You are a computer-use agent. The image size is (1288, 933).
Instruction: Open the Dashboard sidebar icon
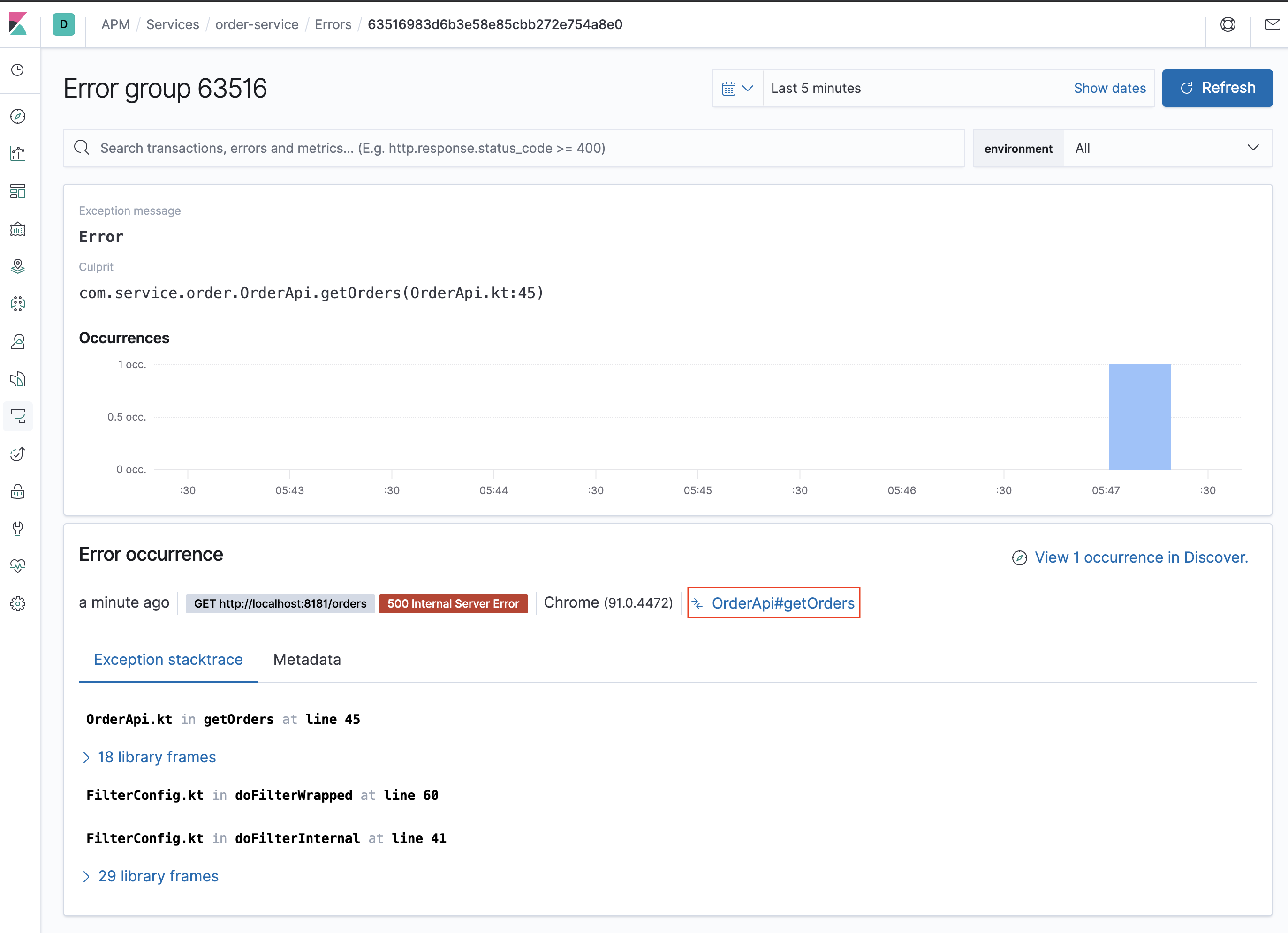18,191
